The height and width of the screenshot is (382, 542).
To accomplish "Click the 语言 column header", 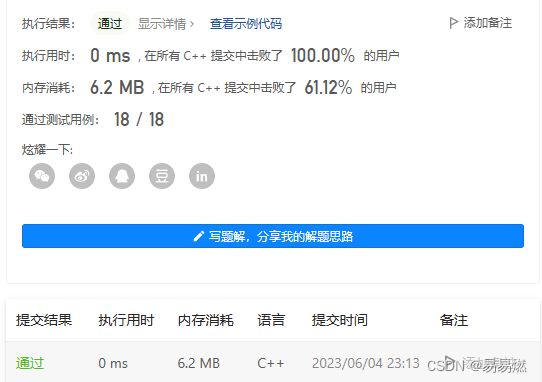I will pyautogui.click(x=271, y=320).
